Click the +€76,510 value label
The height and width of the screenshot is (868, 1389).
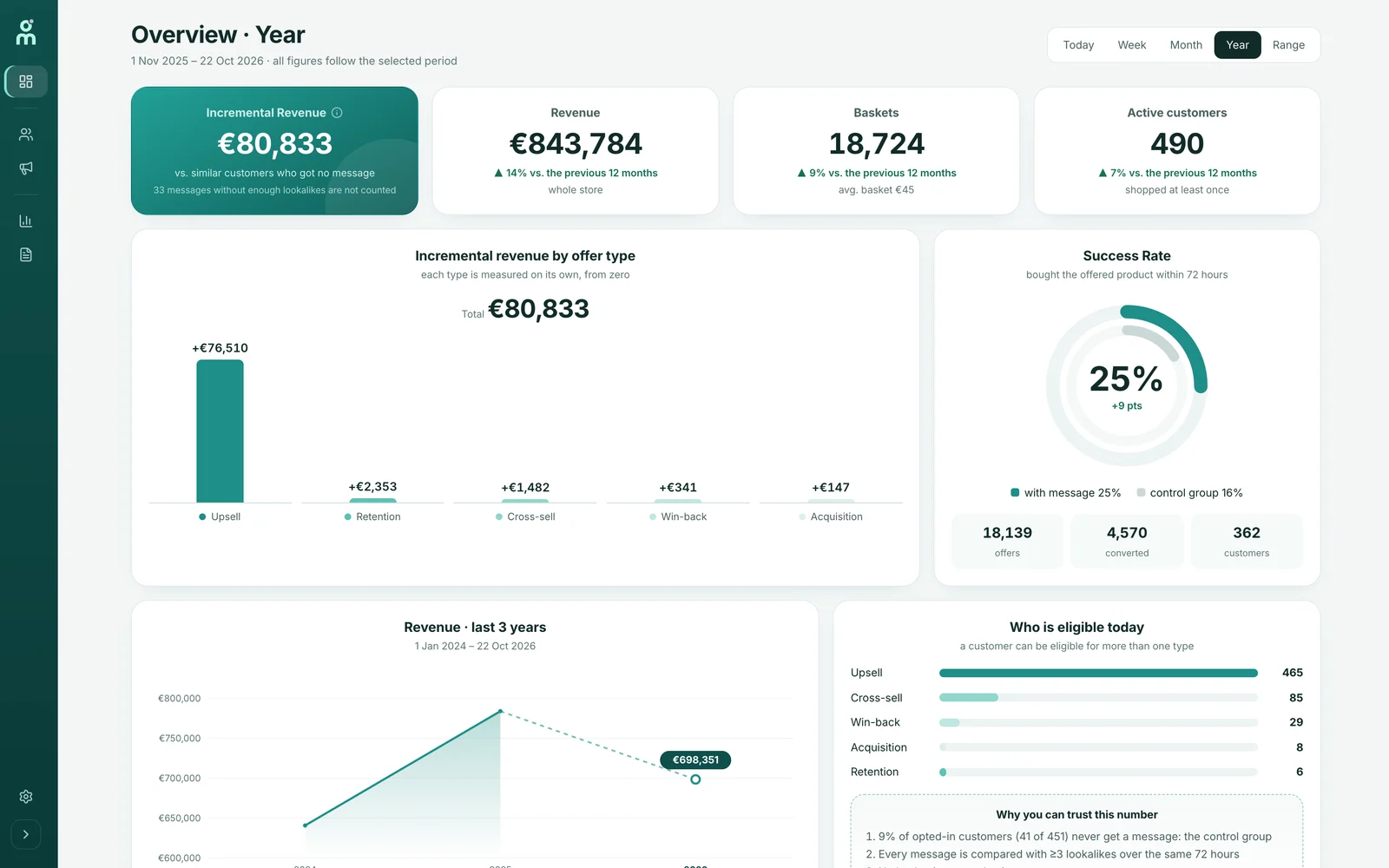[x=220, y=348]
